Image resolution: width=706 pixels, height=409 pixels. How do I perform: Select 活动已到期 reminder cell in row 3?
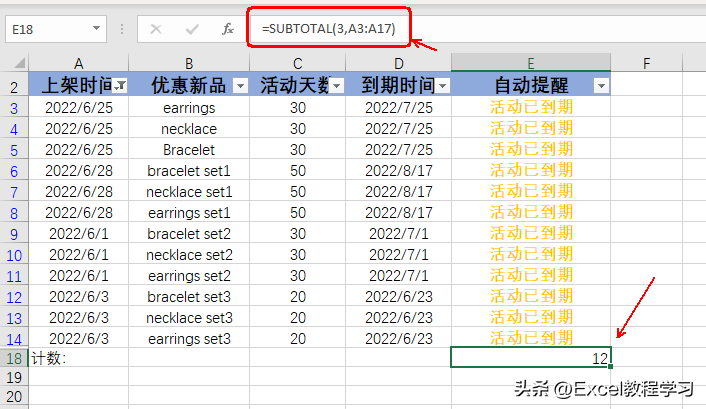[x=531, y=108]
